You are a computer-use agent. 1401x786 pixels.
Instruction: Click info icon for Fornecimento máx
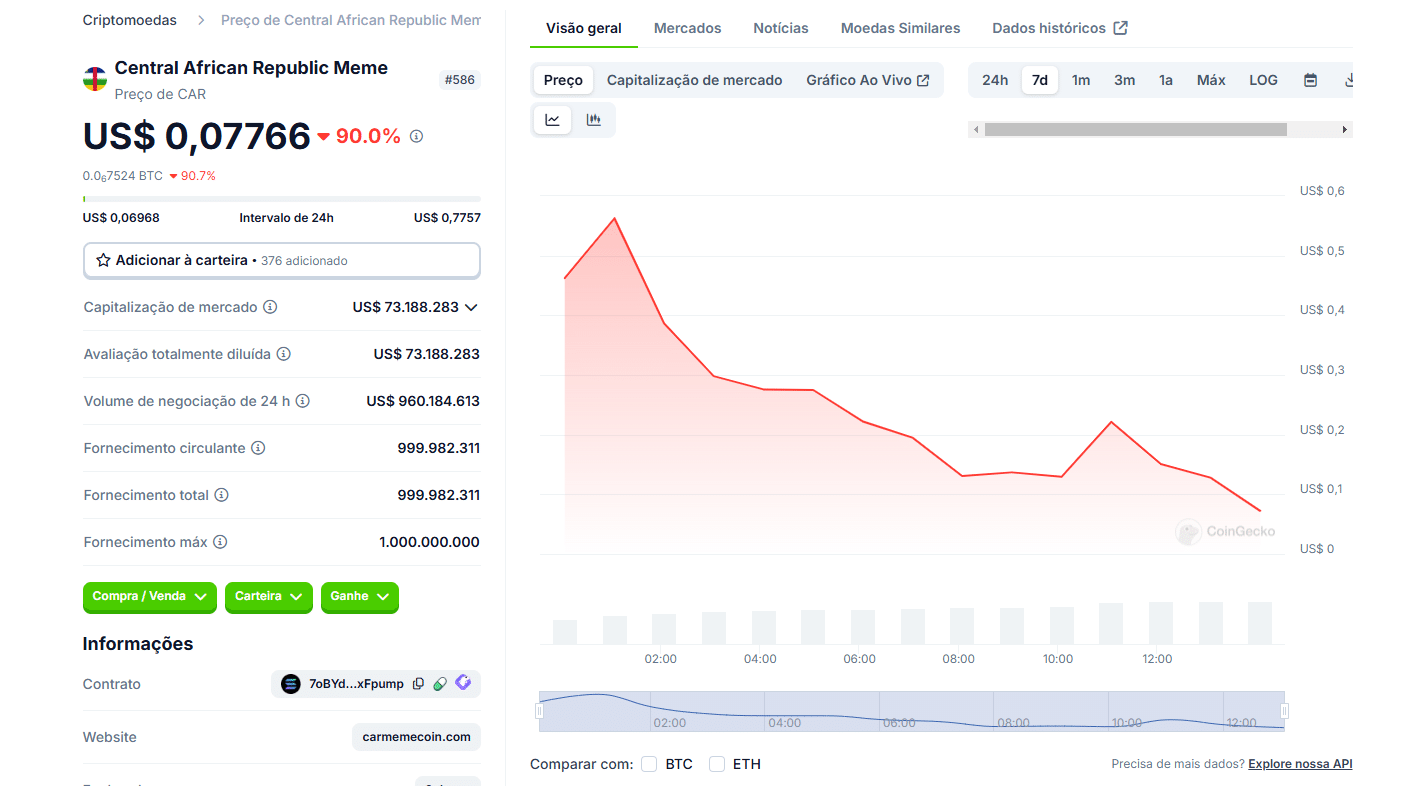click(220, 542)
